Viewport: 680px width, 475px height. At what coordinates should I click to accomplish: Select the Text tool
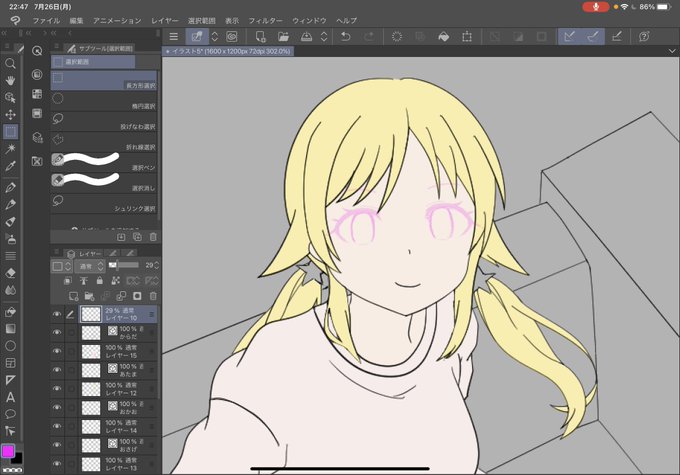[x=10, y=397]
